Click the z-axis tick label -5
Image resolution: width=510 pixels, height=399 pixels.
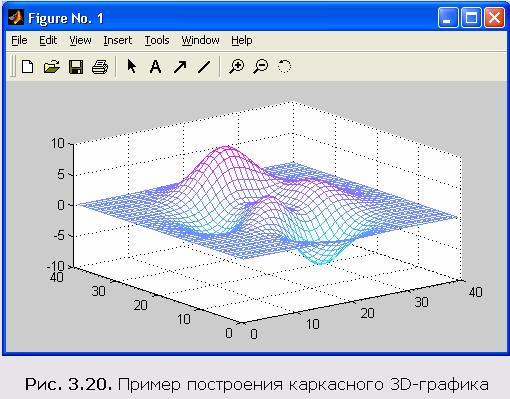[x=58, y=236]
